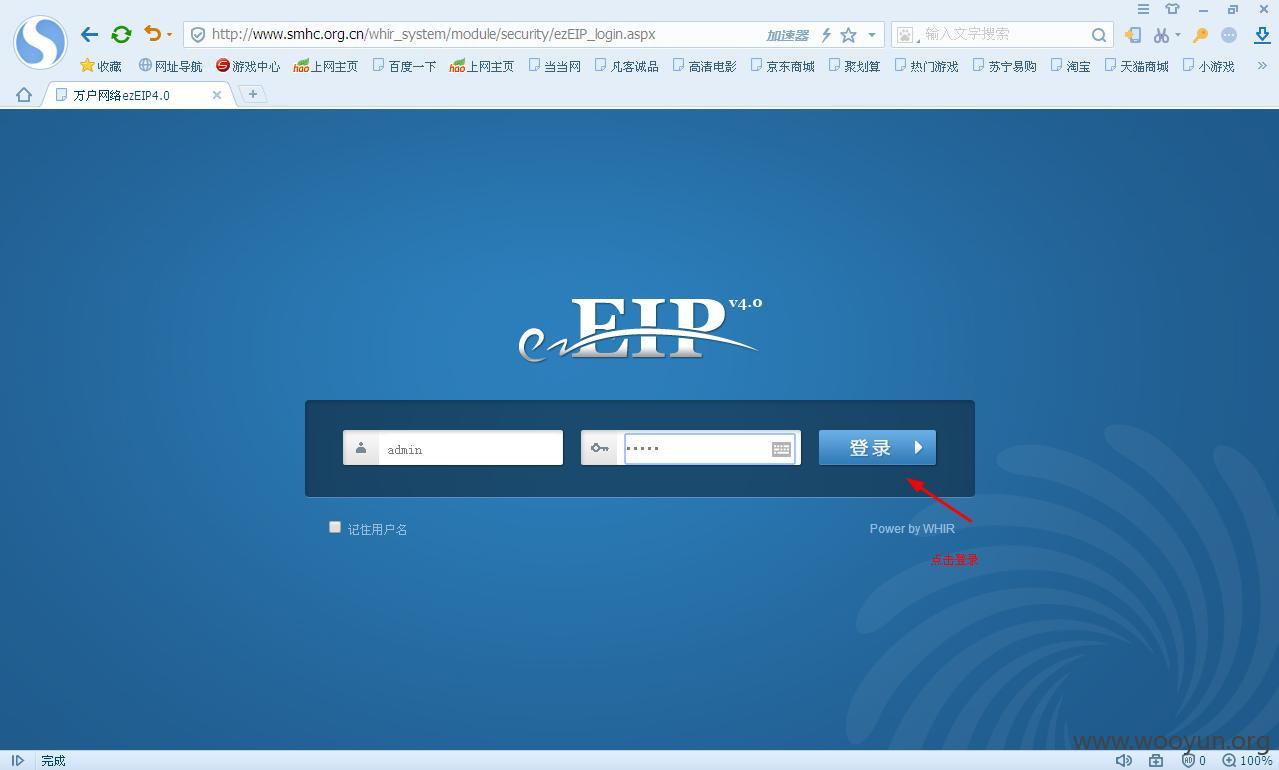Close the 万户网络ezEIP4.0 tab

point(217,95)
